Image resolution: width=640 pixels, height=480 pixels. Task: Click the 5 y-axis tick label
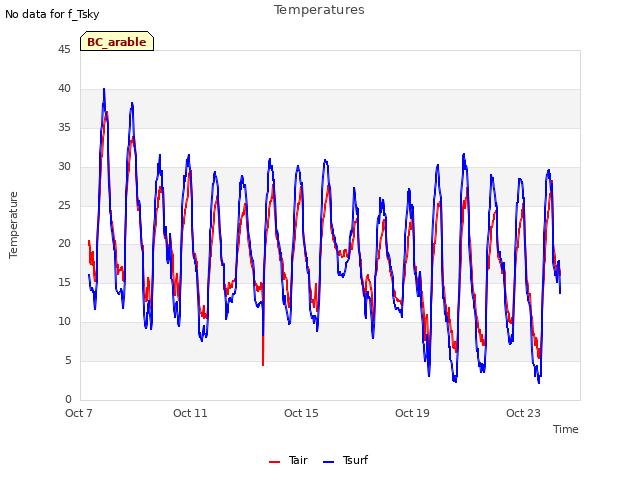68,360
